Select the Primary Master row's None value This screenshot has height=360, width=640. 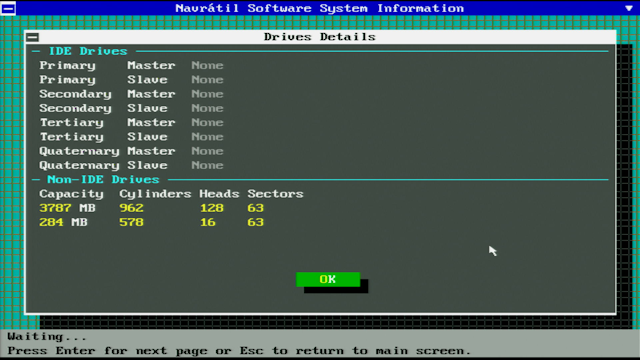[x=207, y=65]
